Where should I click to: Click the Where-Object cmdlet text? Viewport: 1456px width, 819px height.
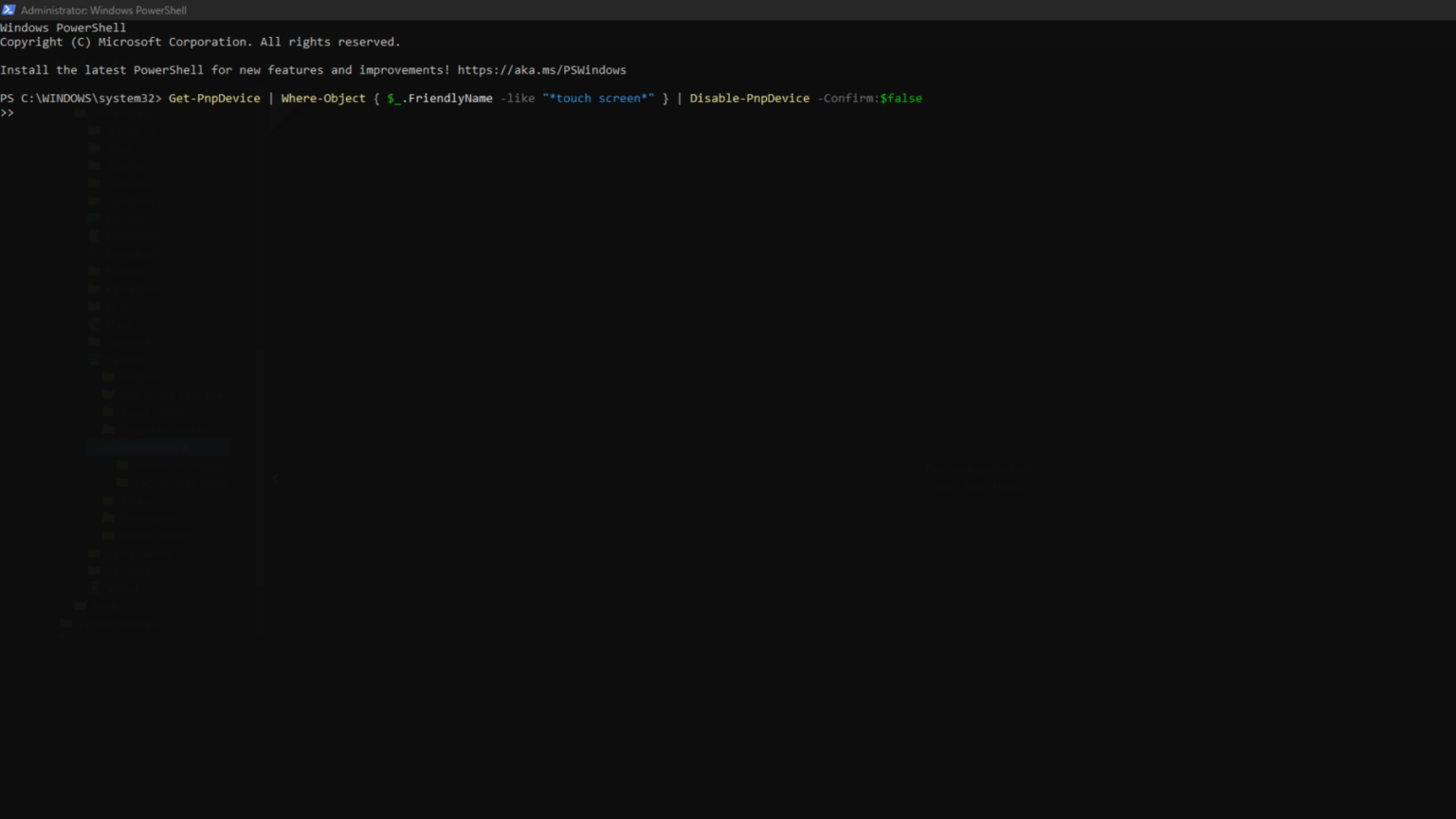[323, 99]
